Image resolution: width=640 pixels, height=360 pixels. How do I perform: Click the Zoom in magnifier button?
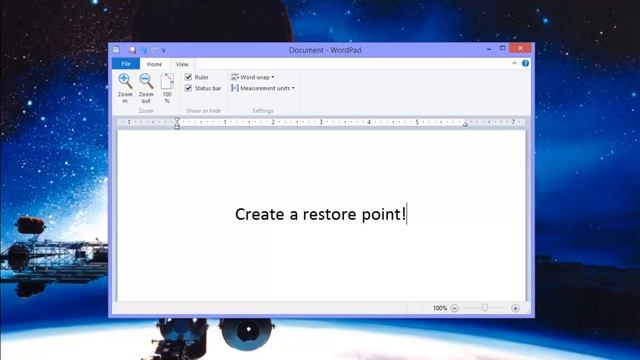click(x=125, y=88)
